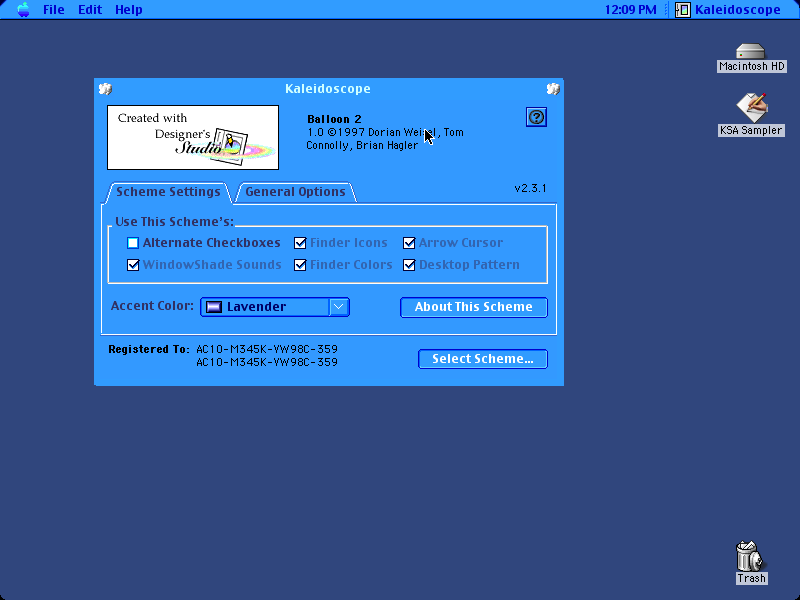Viewport: 800px width, 600px height.
Task: Click the About This Scheme button
Action: pyautogui.click(x=473, y=307)
